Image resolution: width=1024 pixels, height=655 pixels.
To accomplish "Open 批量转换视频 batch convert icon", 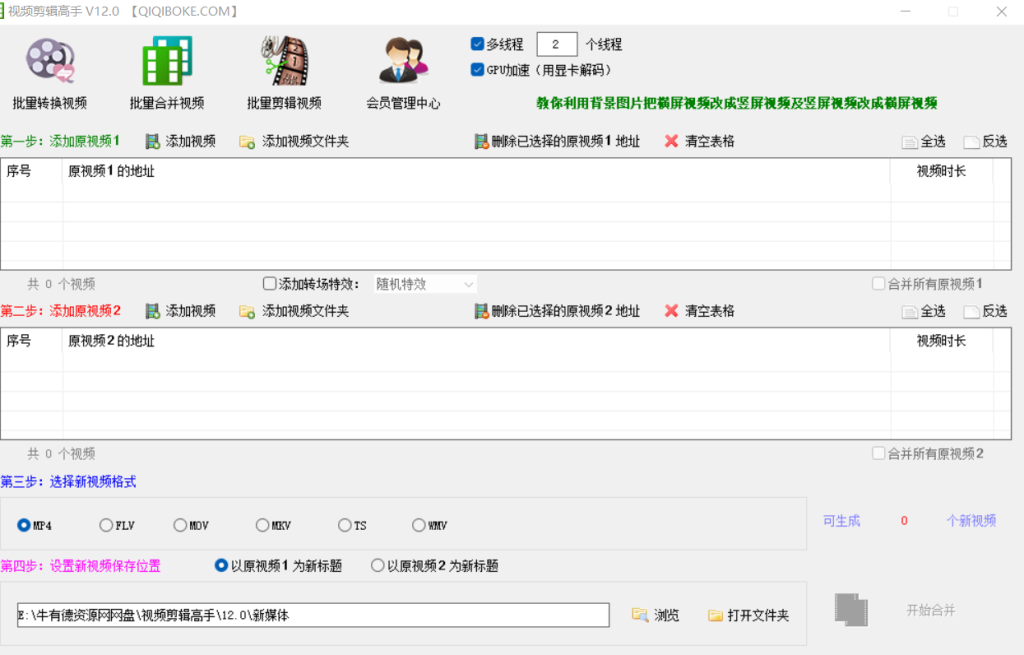I will (50, 62).
